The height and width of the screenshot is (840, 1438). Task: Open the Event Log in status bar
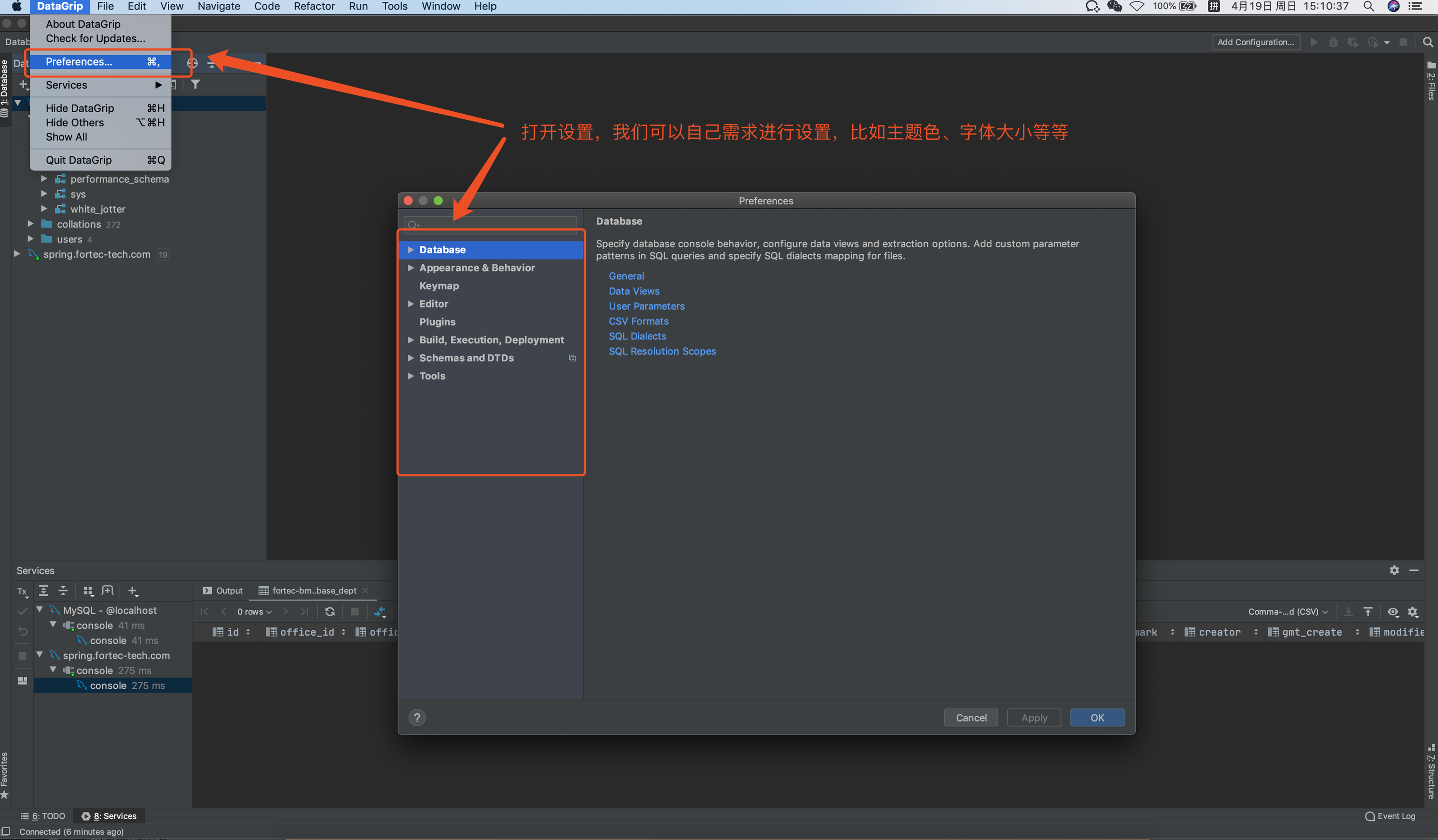(1390, 816)
